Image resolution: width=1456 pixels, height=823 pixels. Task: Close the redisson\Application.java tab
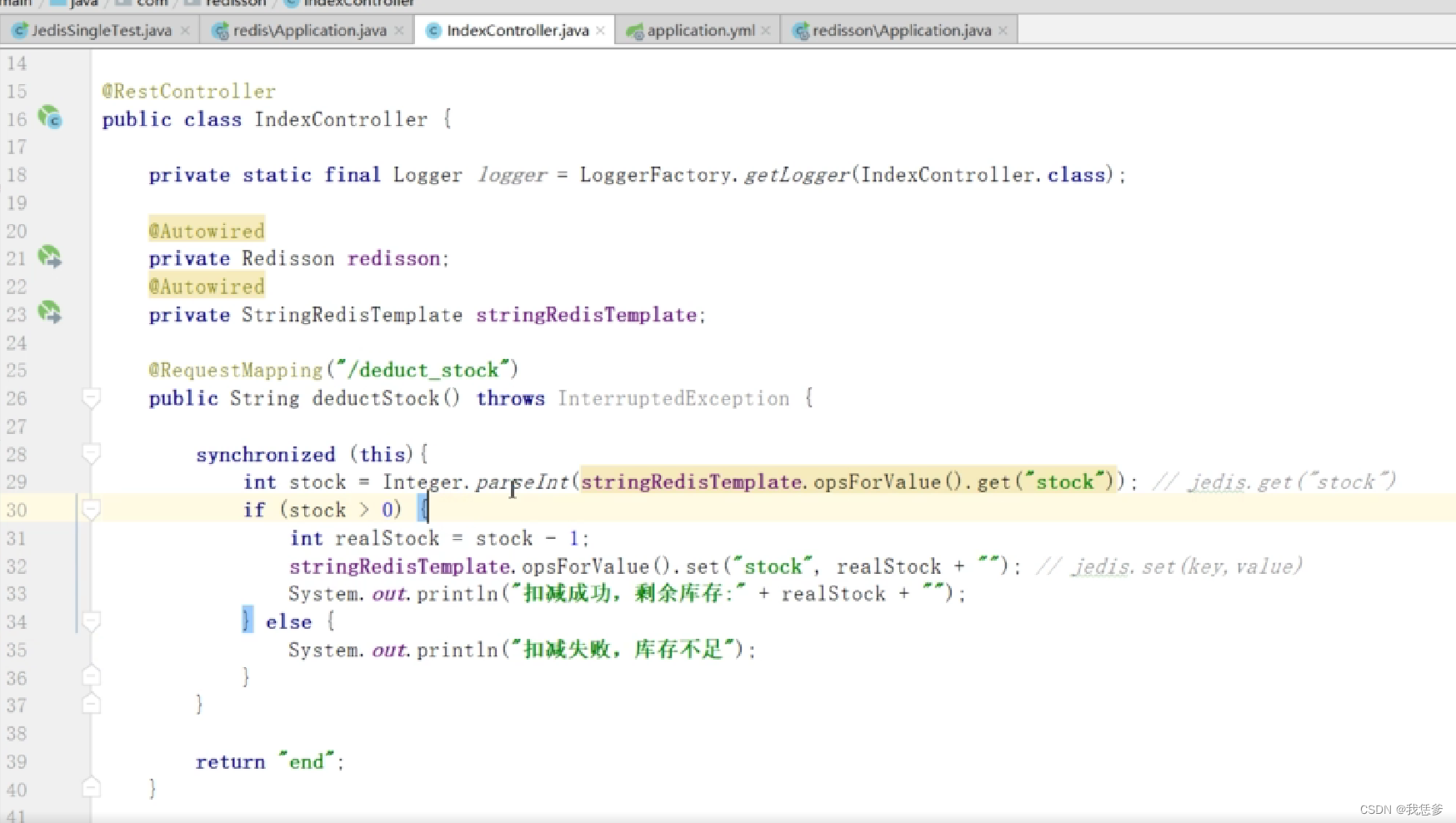pos(1003,31)
